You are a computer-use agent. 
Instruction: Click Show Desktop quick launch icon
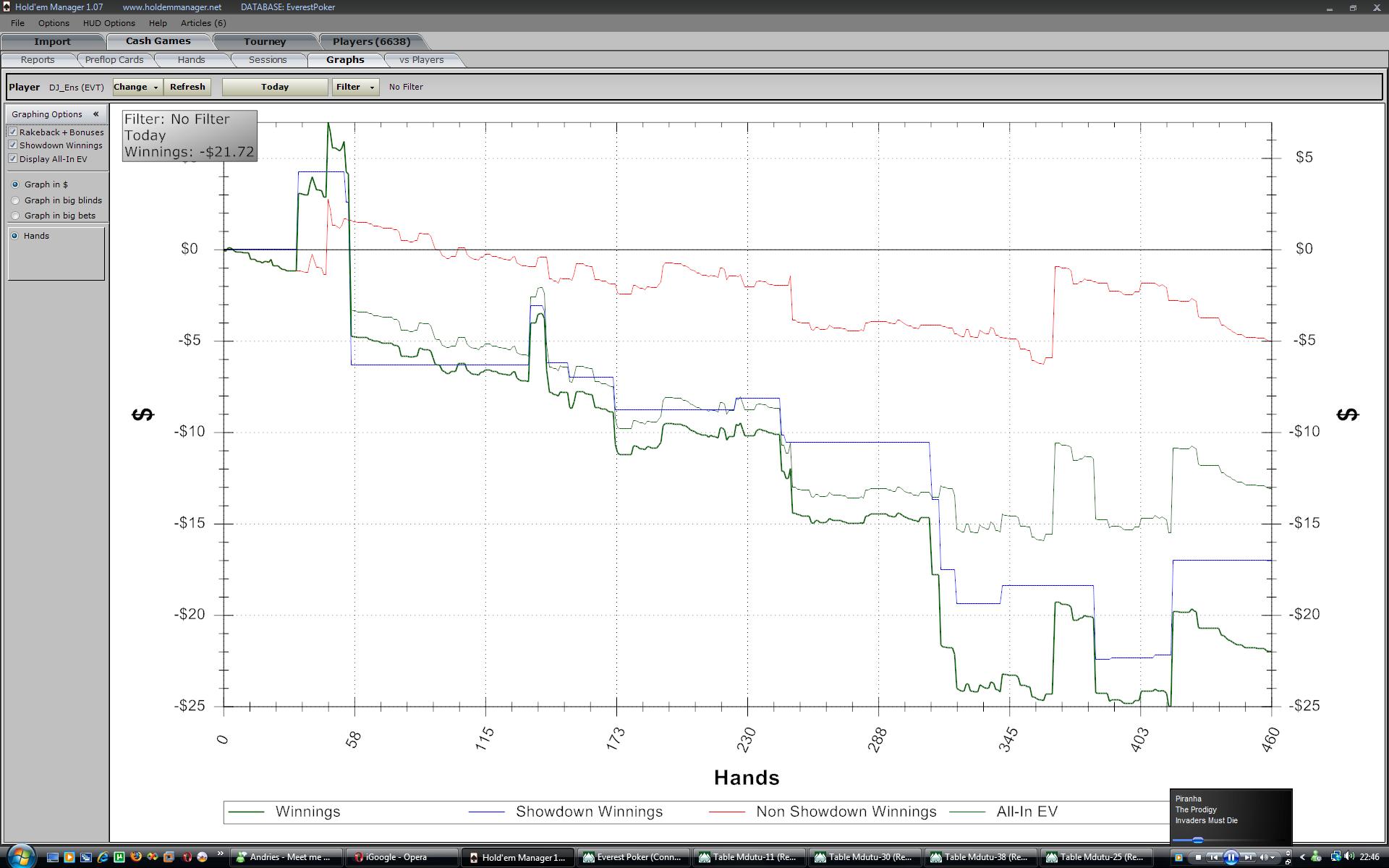click(52, 857)
